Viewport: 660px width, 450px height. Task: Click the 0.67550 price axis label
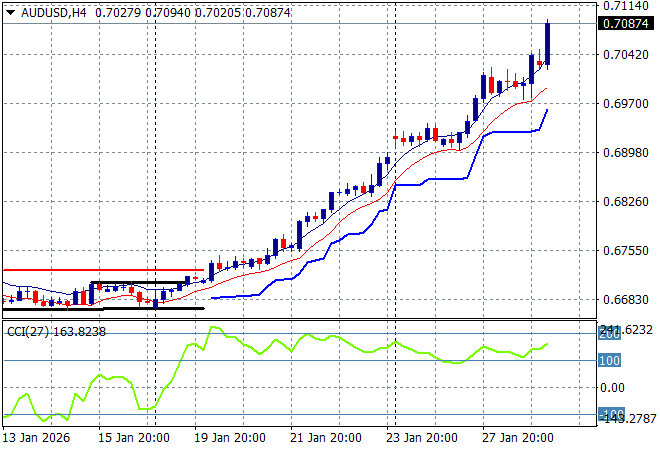pos(626,251)
